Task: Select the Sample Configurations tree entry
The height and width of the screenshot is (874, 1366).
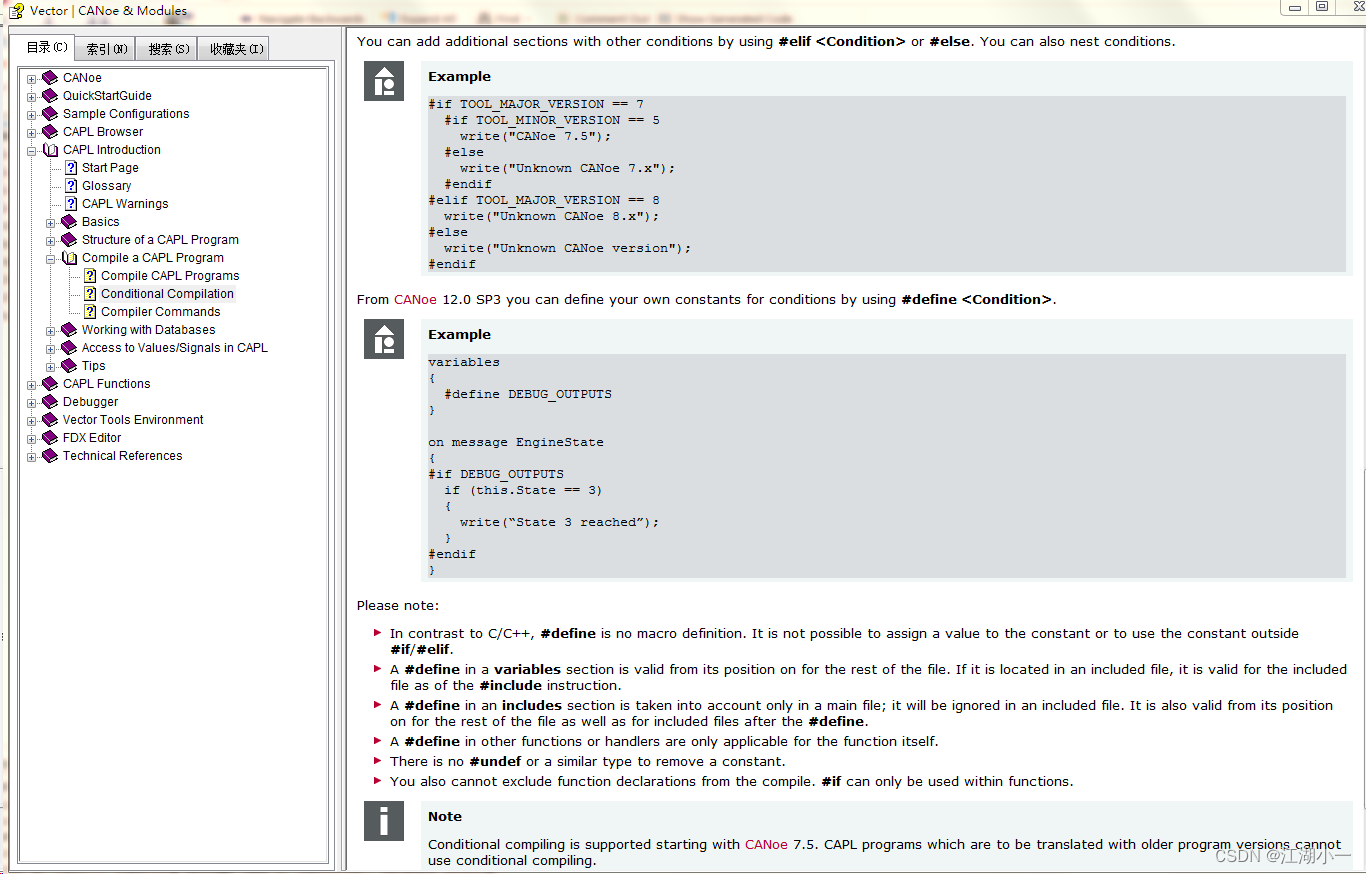Action: (x=126, y=114)
